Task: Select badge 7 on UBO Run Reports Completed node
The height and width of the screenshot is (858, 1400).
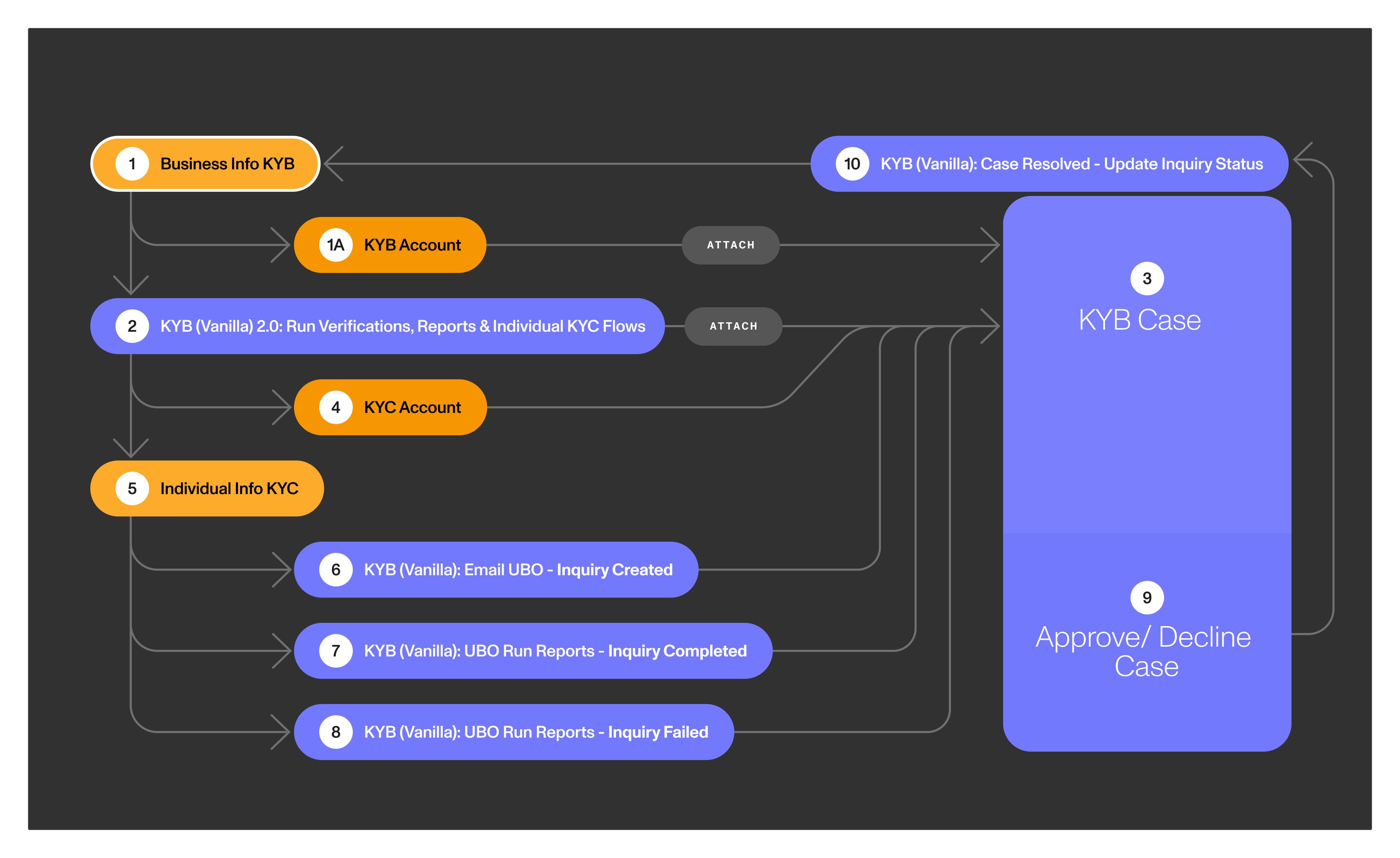Action: pos(335,650)
